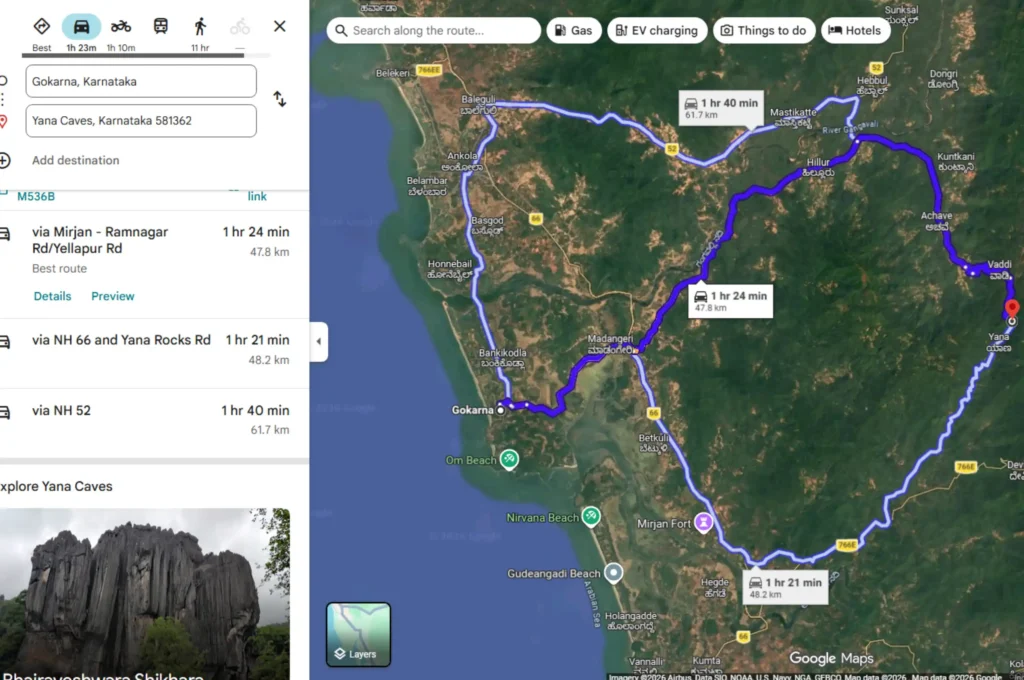Select the Om Beach green marker

tap(509, 459)
